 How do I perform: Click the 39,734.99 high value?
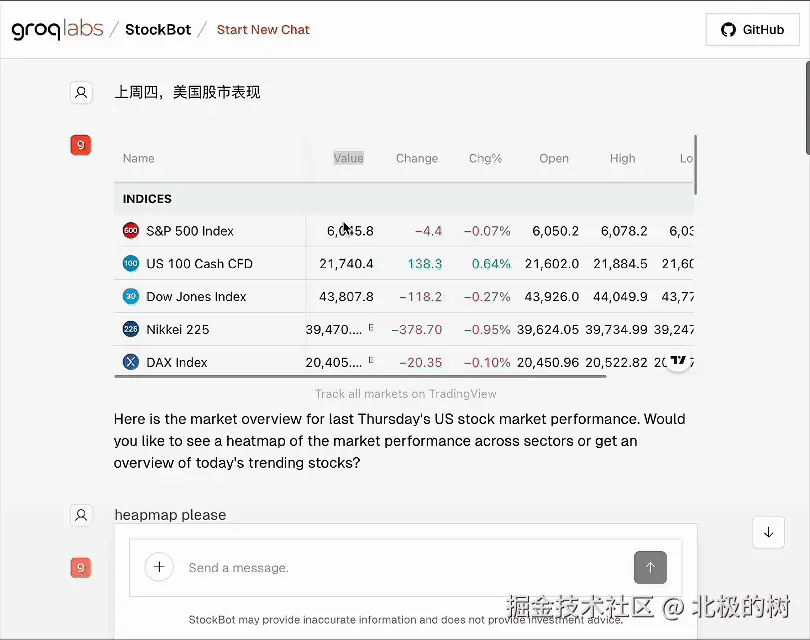tap(616, 329)
